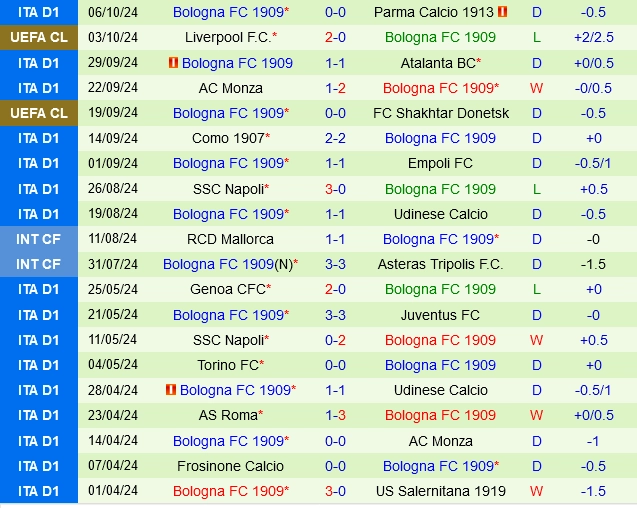Click Torino FC team name
The height and width of the screenshot is (508, 637).
tap(228, 365)
